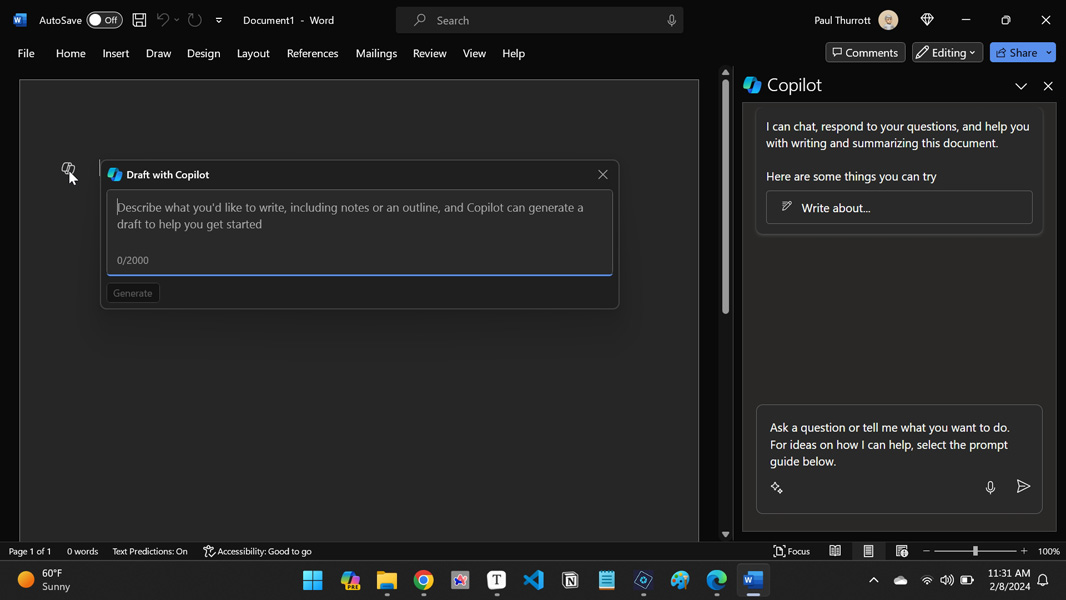
Task: Click the document scrollbar down arrow
Action: click(725, 534)
